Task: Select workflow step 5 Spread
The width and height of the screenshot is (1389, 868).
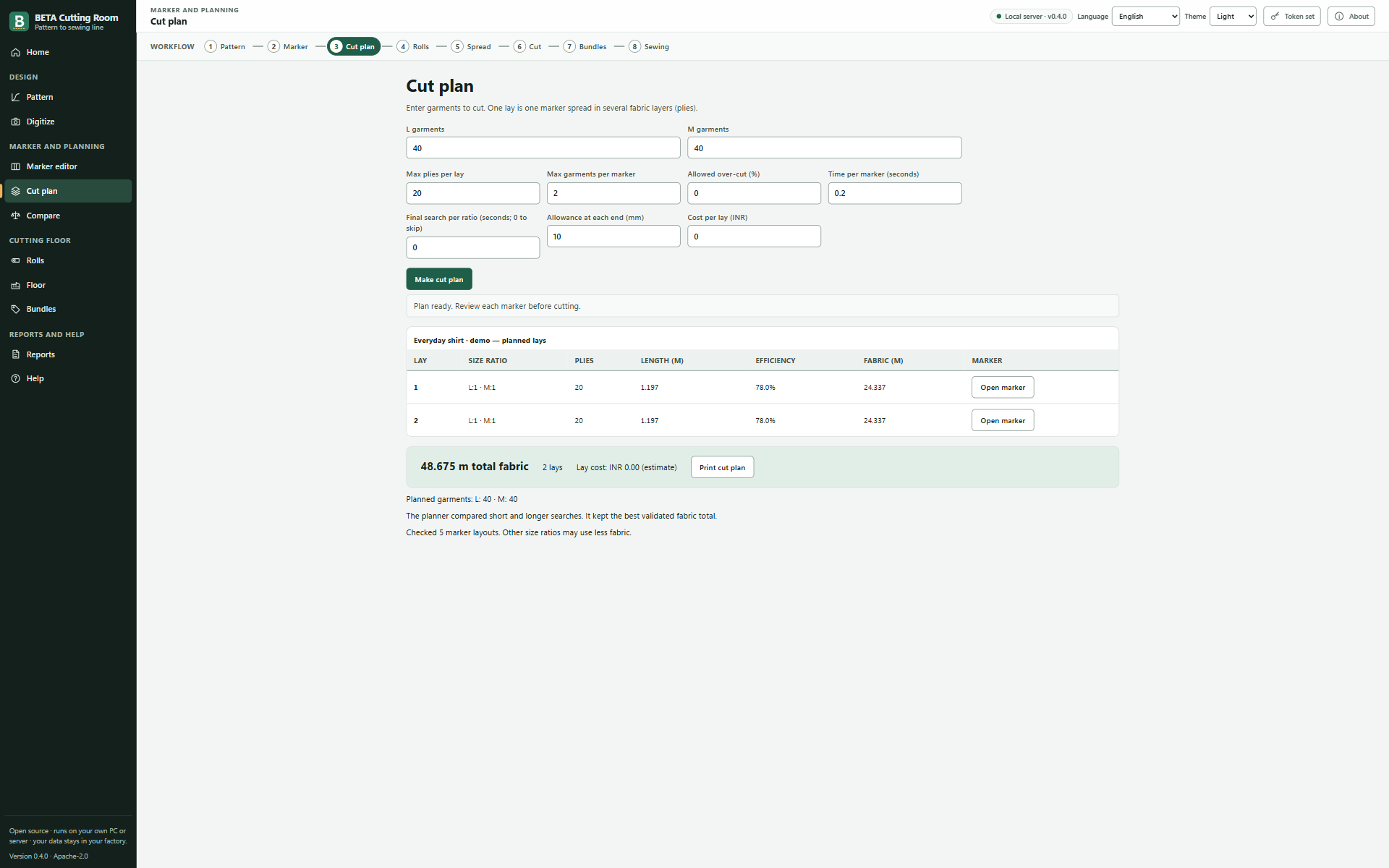Action: (x=471, y=46)
